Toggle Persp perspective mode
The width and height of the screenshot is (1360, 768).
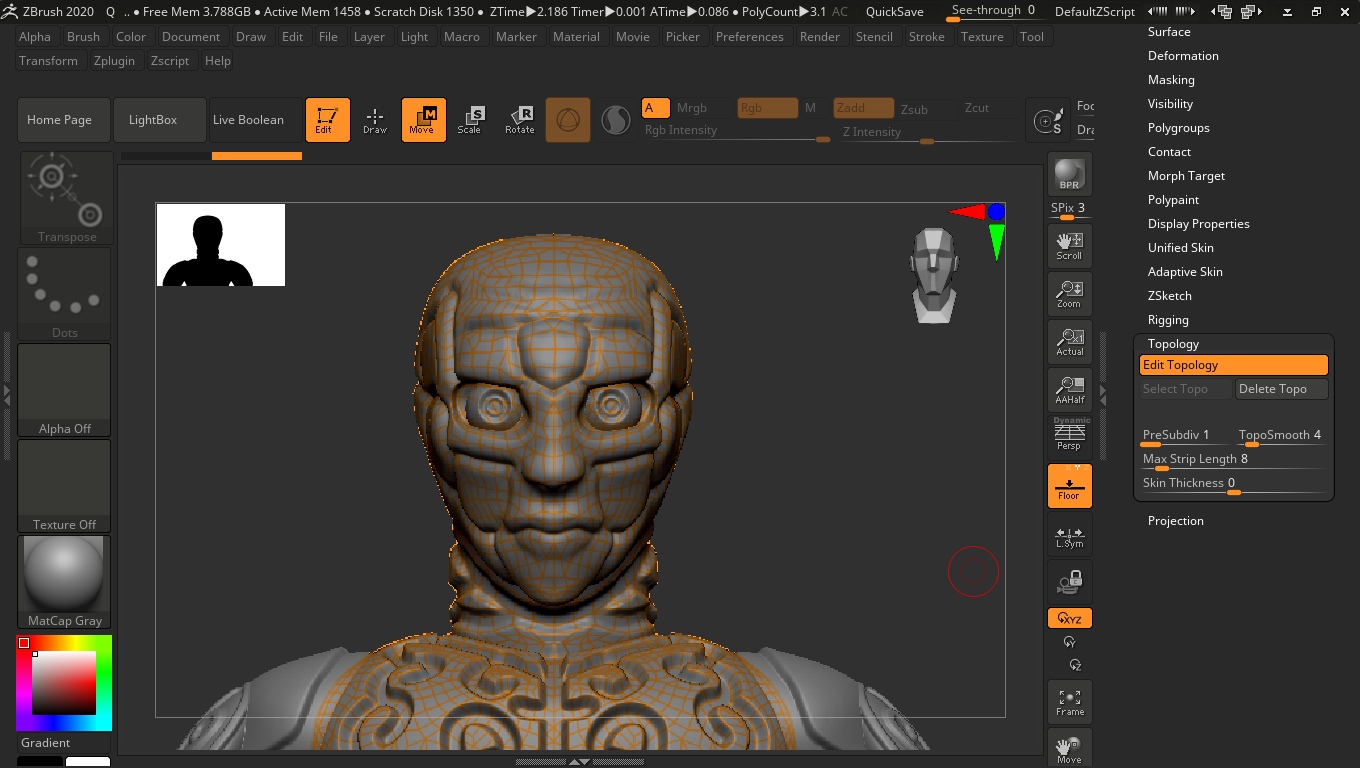click(x=1069, y=436)
